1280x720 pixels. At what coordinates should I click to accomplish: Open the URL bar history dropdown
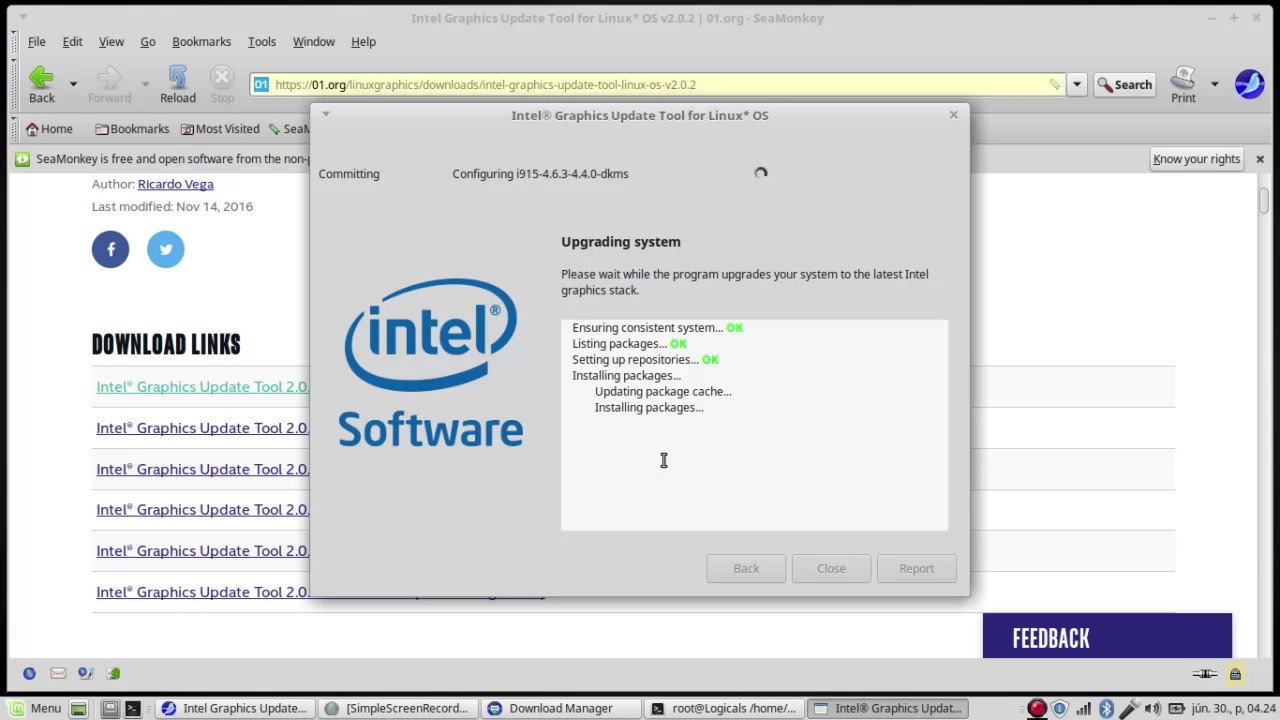tap(1077, 85)
